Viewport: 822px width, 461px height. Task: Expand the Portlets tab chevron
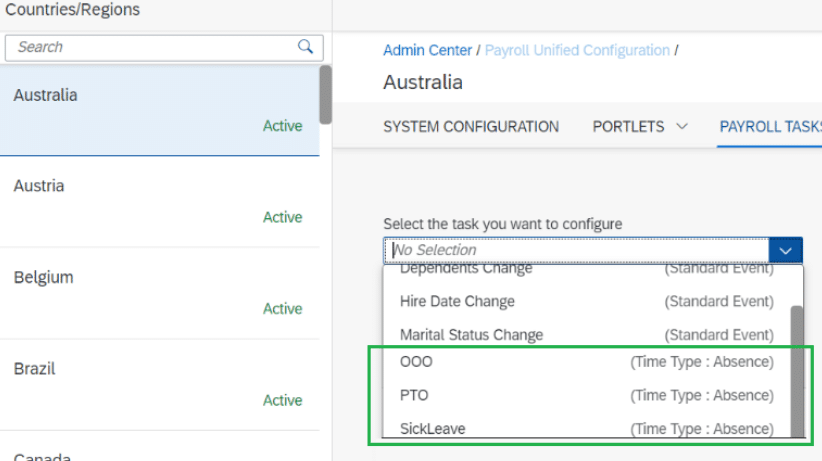[683, 127]
